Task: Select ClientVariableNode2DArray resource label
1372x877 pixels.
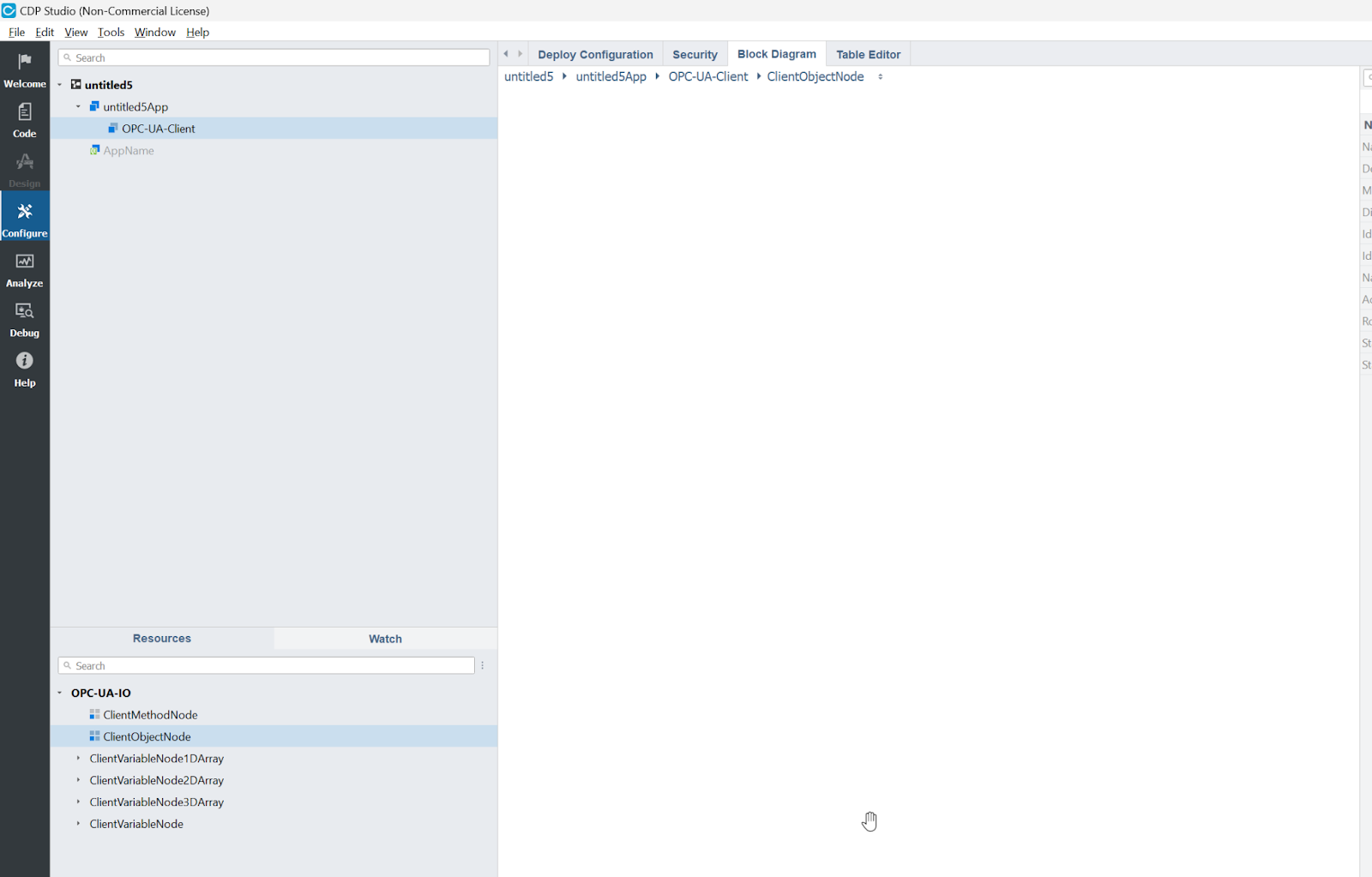Action: pos(157,780)
